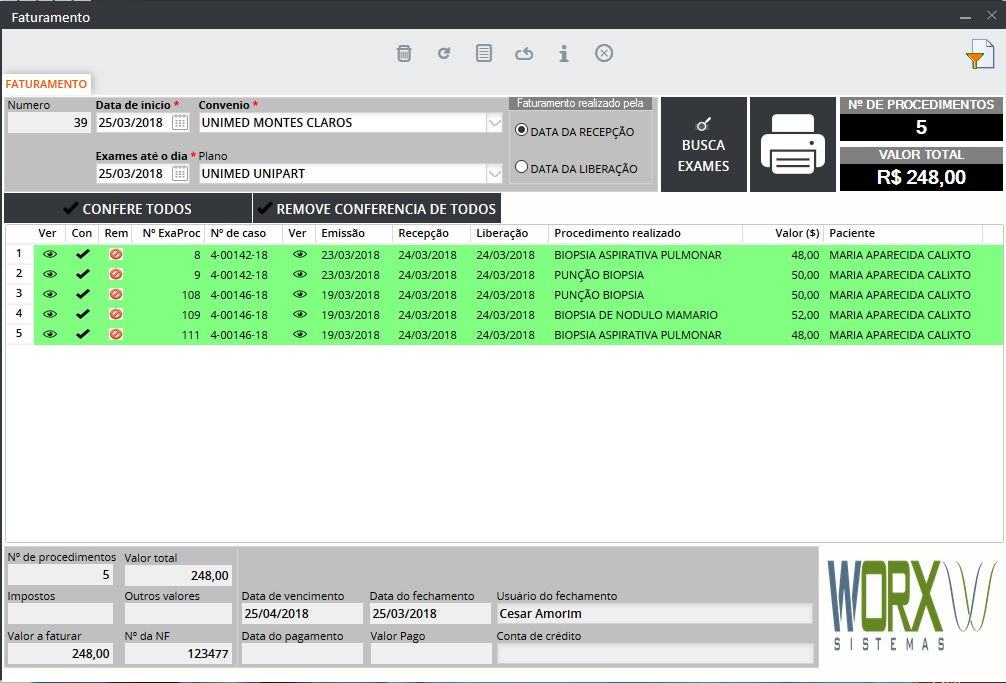The image size is (1006, 683).
Task: Open the calendar picker for Data de inicio
Action: (180, 122)
